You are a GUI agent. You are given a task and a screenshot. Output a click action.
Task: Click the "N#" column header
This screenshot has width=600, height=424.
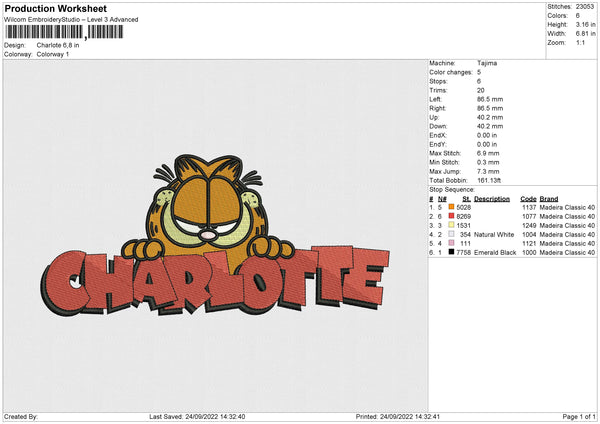coord(442,199)
